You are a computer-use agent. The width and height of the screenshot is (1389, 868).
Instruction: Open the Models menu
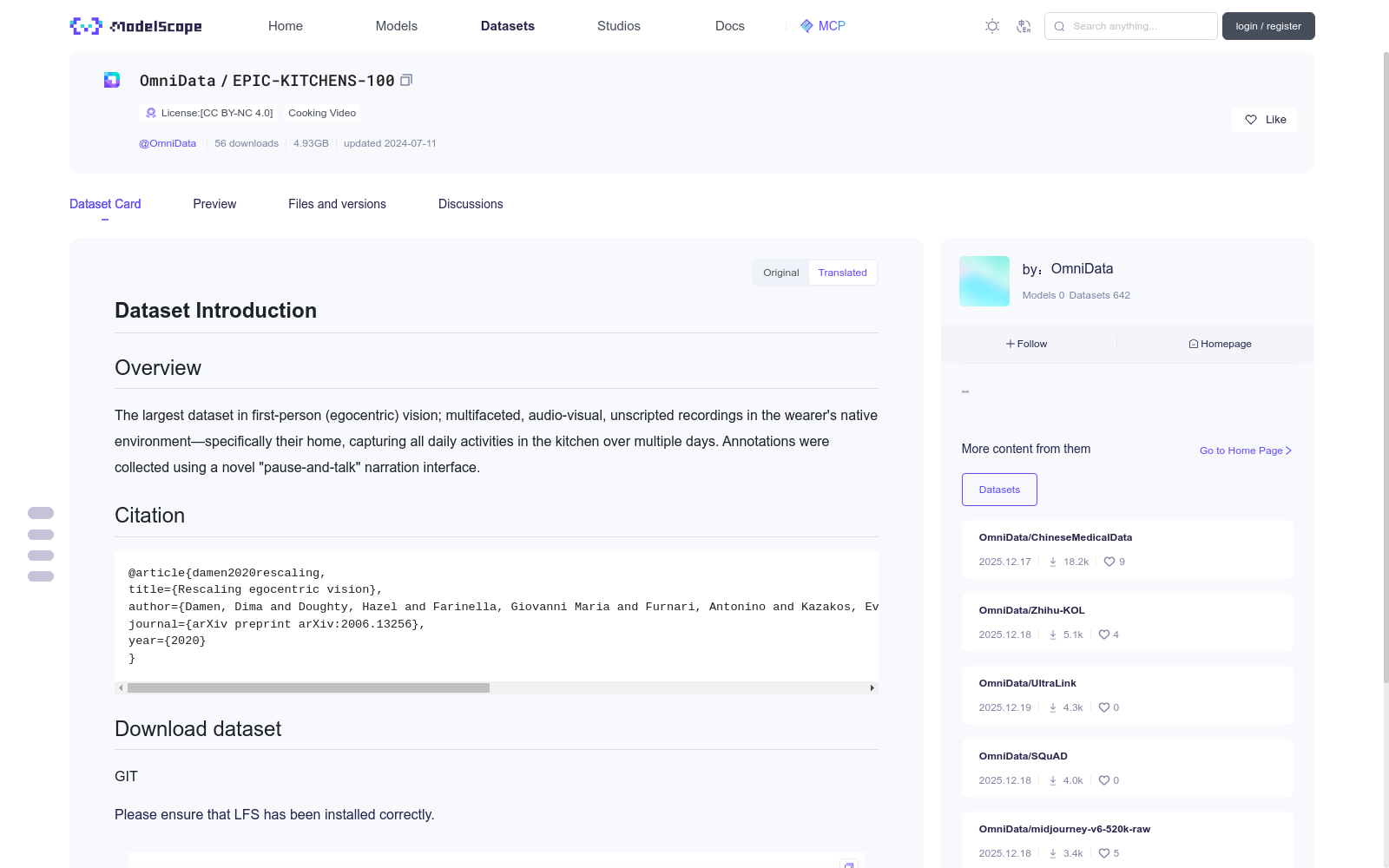[397, 26]
